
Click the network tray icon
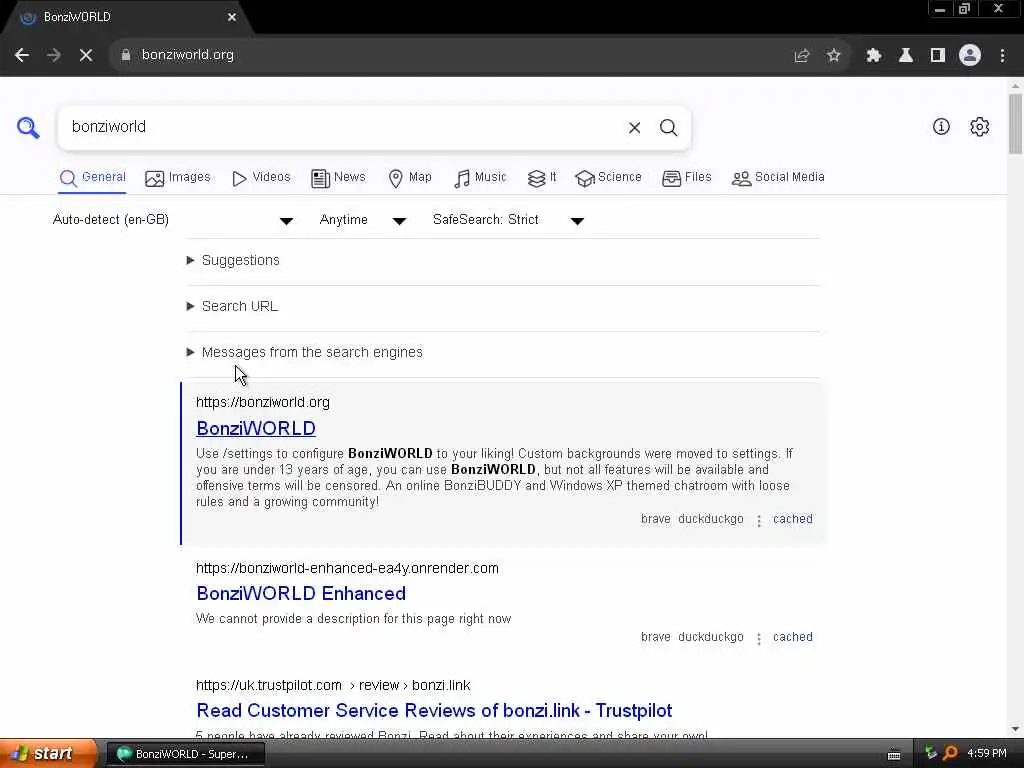(x=931, y=754)
